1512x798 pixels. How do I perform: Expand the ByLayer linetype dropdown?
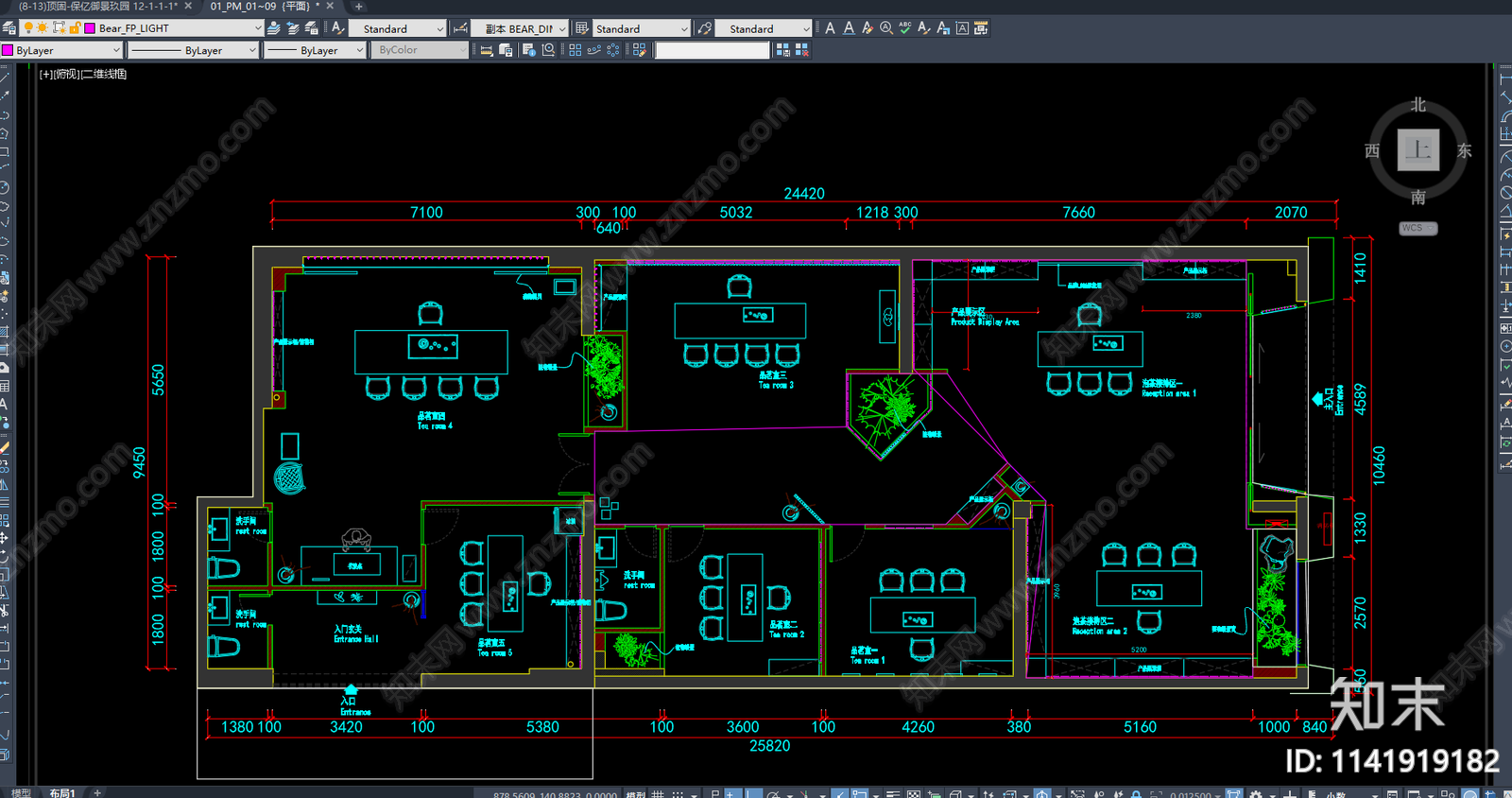click(x=252, y=50)
